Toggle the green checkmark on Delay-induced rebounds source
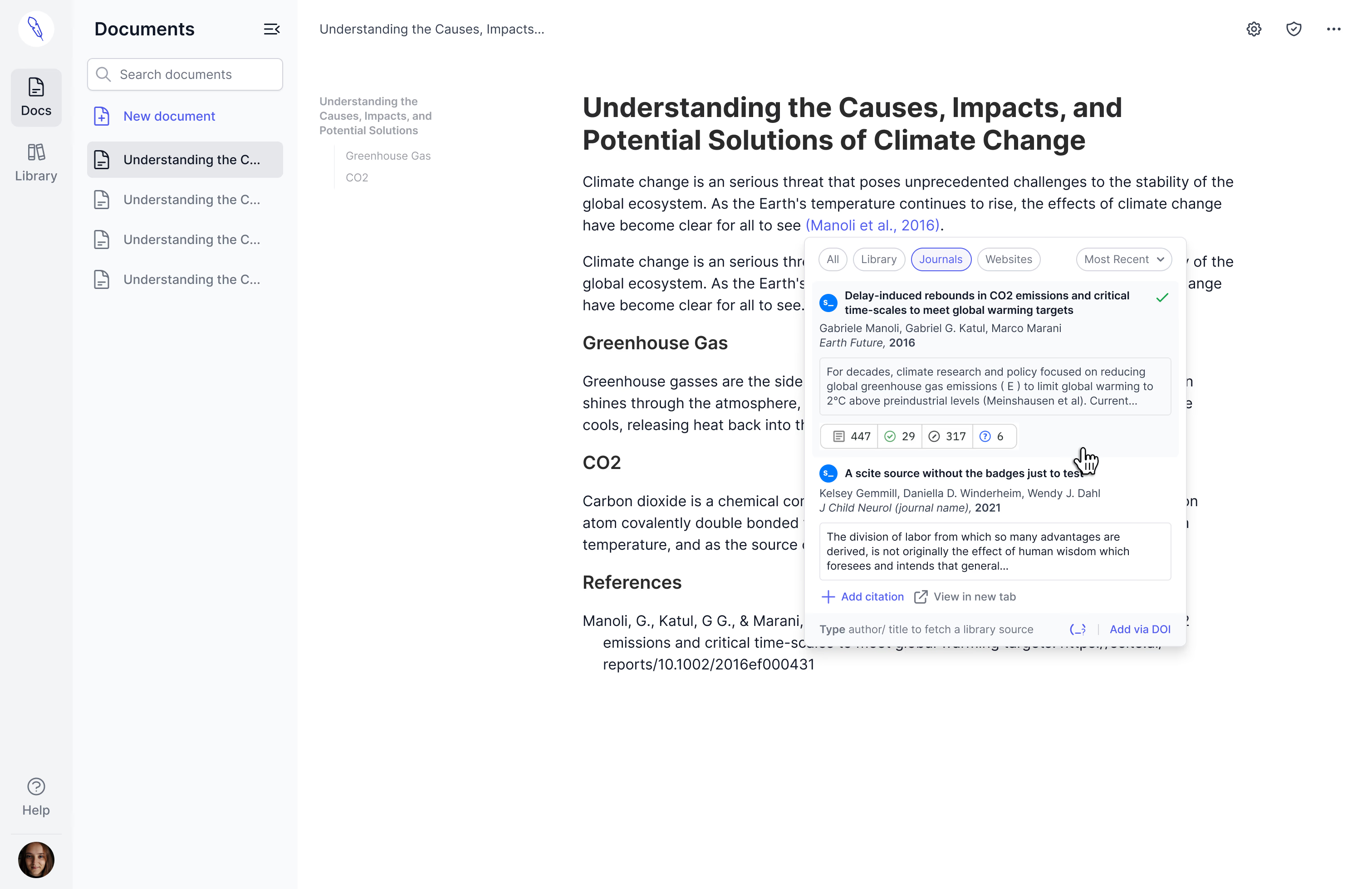The image size is (1372, 889). (x=1161, y=297)
